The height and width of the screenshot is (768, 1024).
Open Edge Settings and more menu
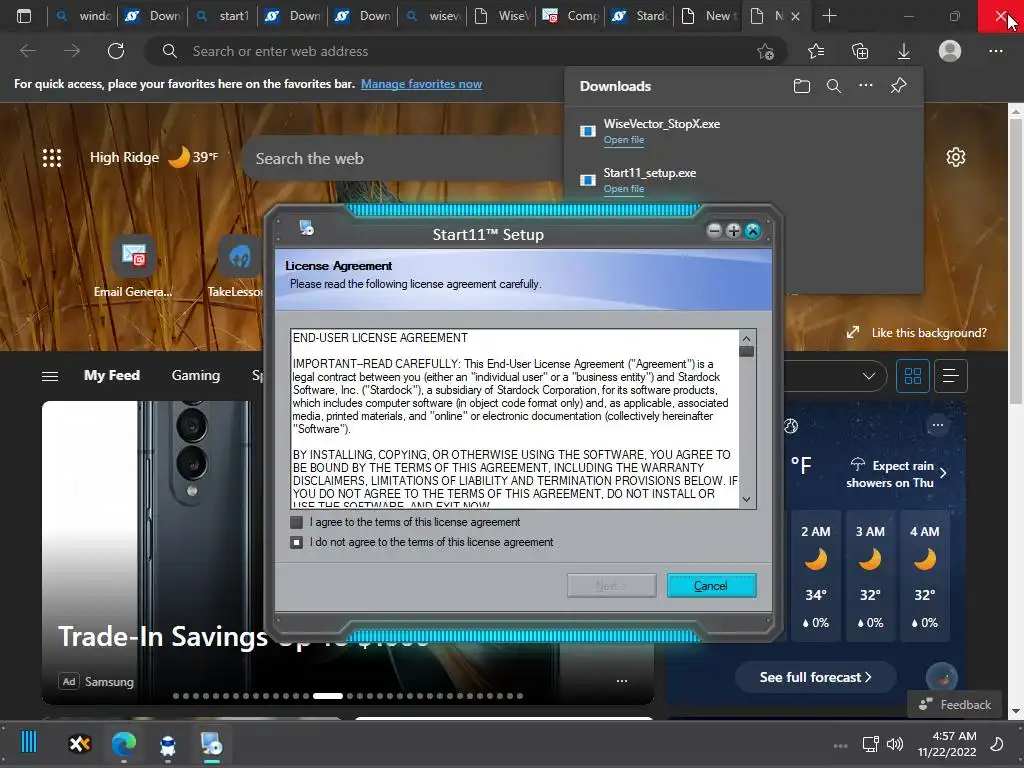tap(995, 51)
